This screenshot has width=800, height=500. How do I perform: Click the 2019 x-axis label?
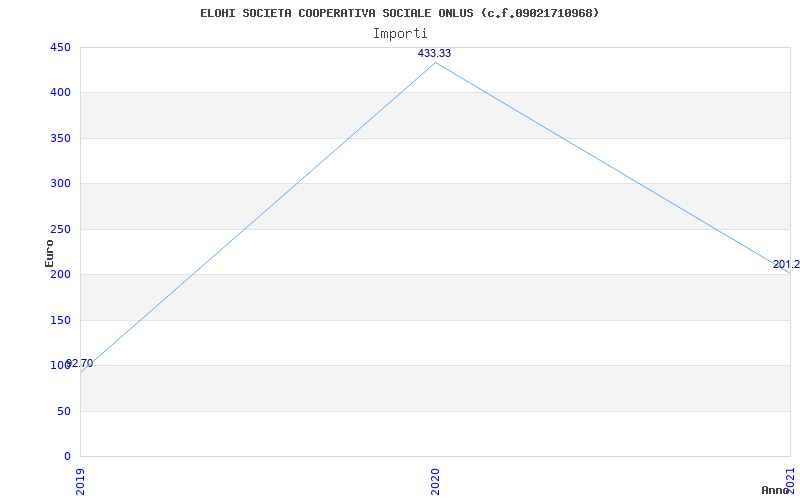[x=81, y=481]
